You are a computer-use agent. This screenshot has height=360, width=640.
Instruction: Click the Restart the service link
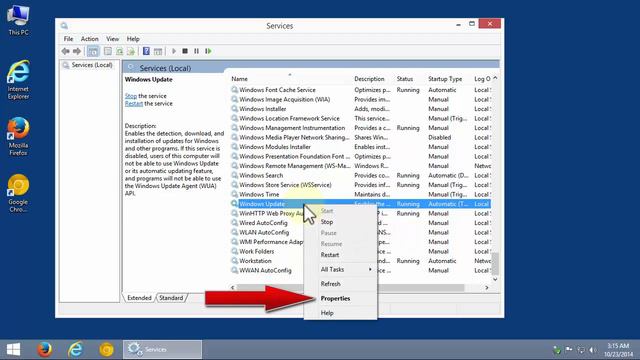(x=134, y=104)
